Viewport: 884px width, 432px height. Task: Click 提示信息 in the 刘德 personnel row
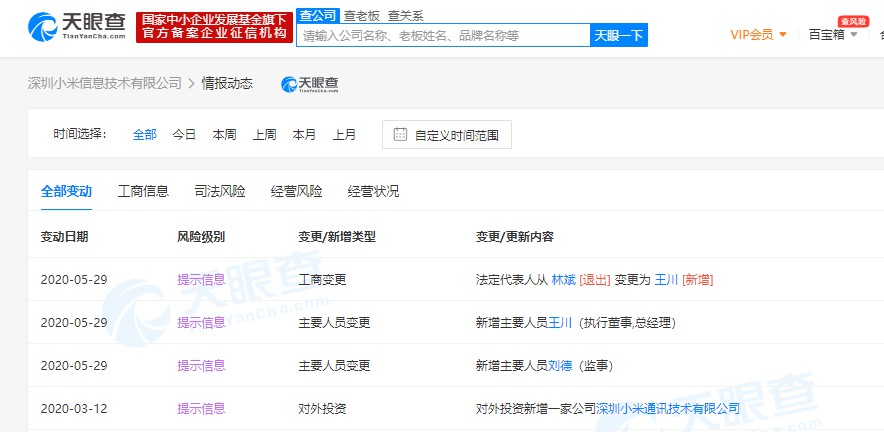pos(201,365)
